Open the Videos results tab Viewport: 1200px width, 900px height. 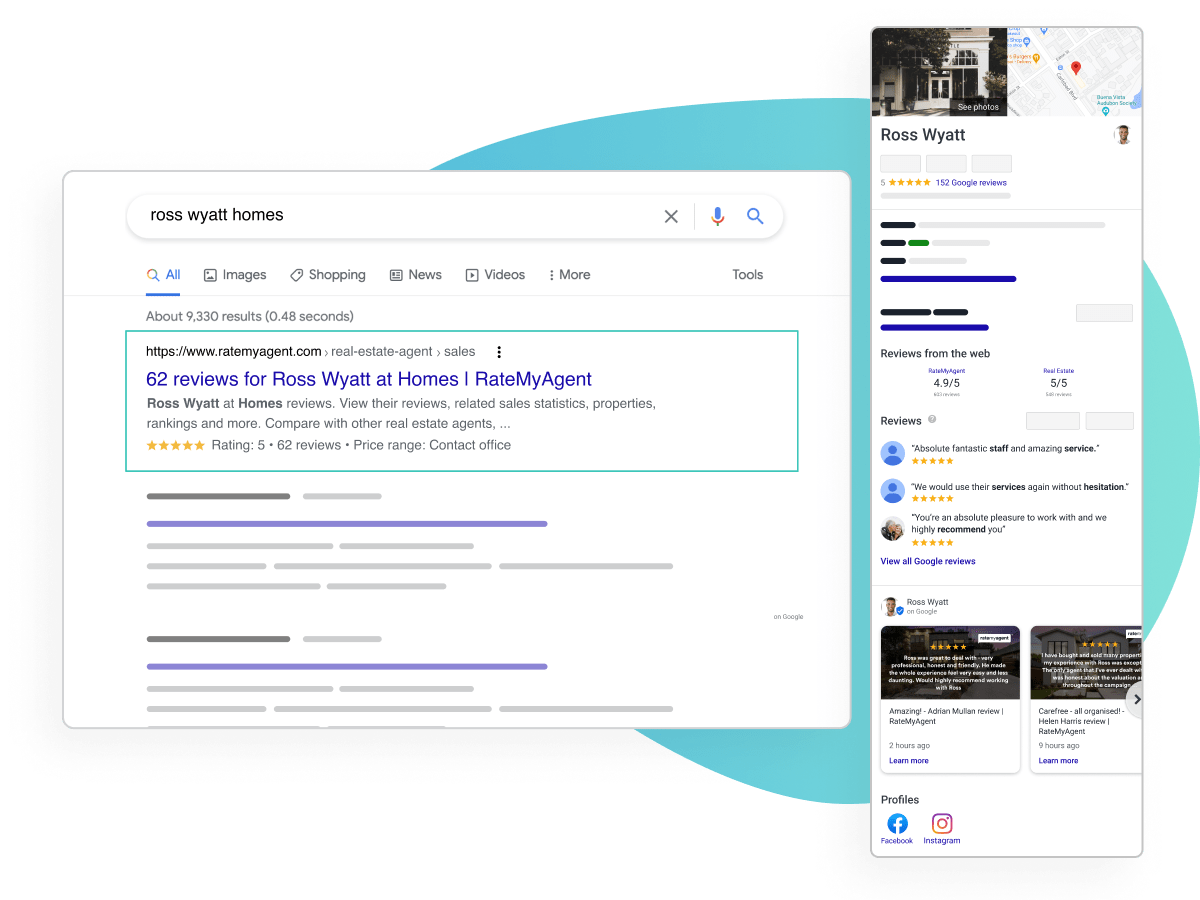[x=495, y=275]
